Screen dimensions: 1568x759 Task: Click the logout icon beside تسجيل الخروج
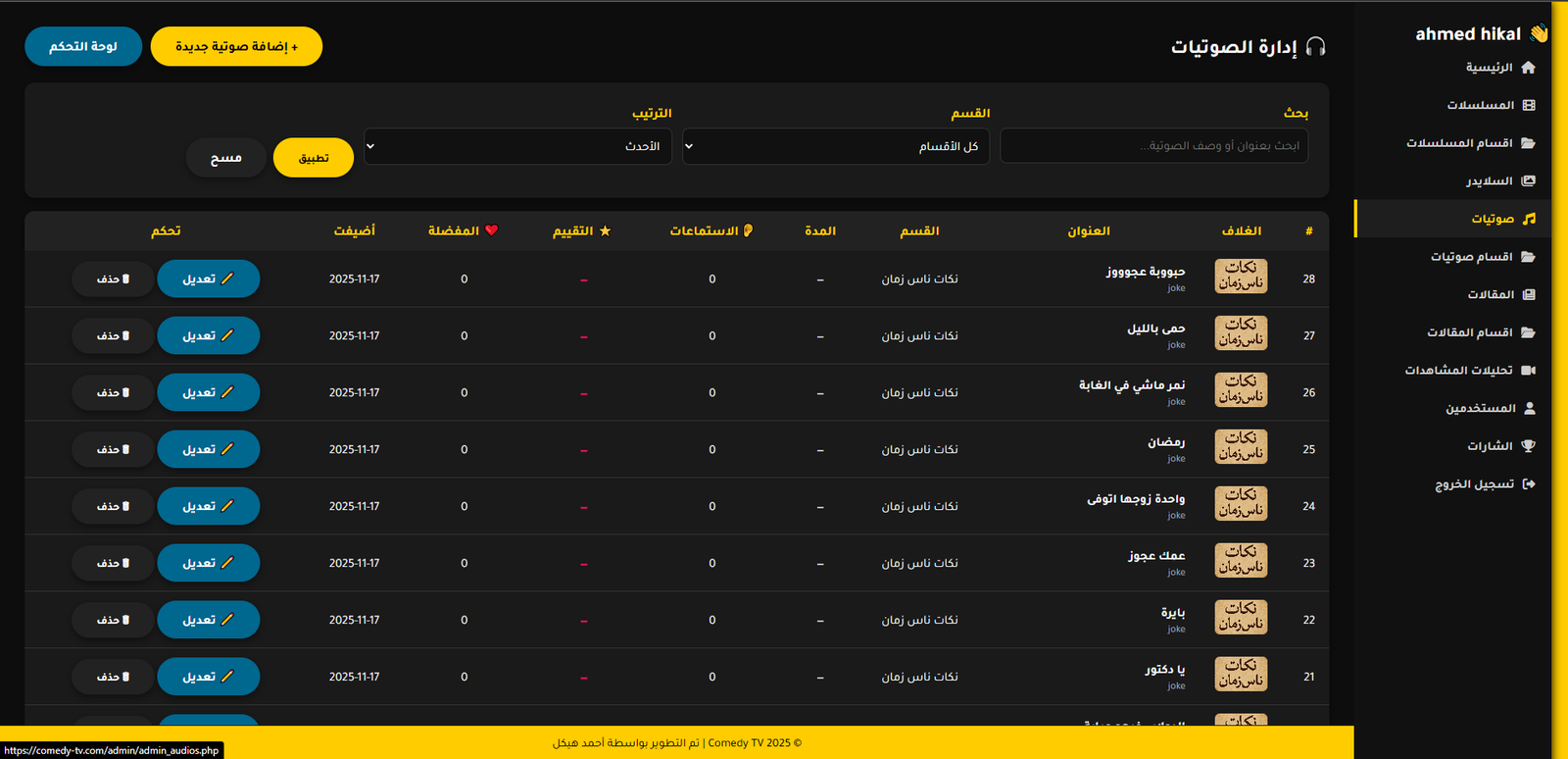click(1528, 484)
